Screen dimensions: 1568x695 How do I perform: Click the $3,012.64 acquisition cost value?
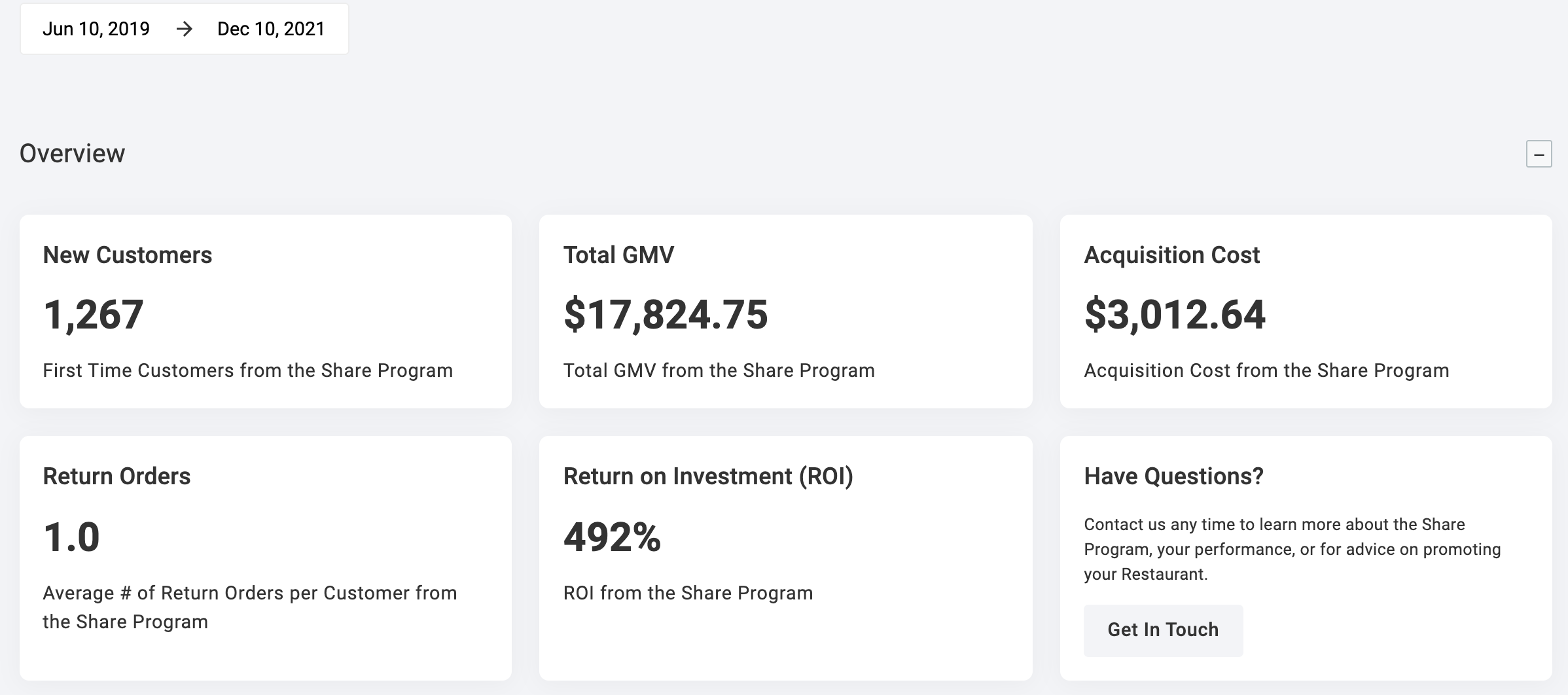tap(1175, 315)
